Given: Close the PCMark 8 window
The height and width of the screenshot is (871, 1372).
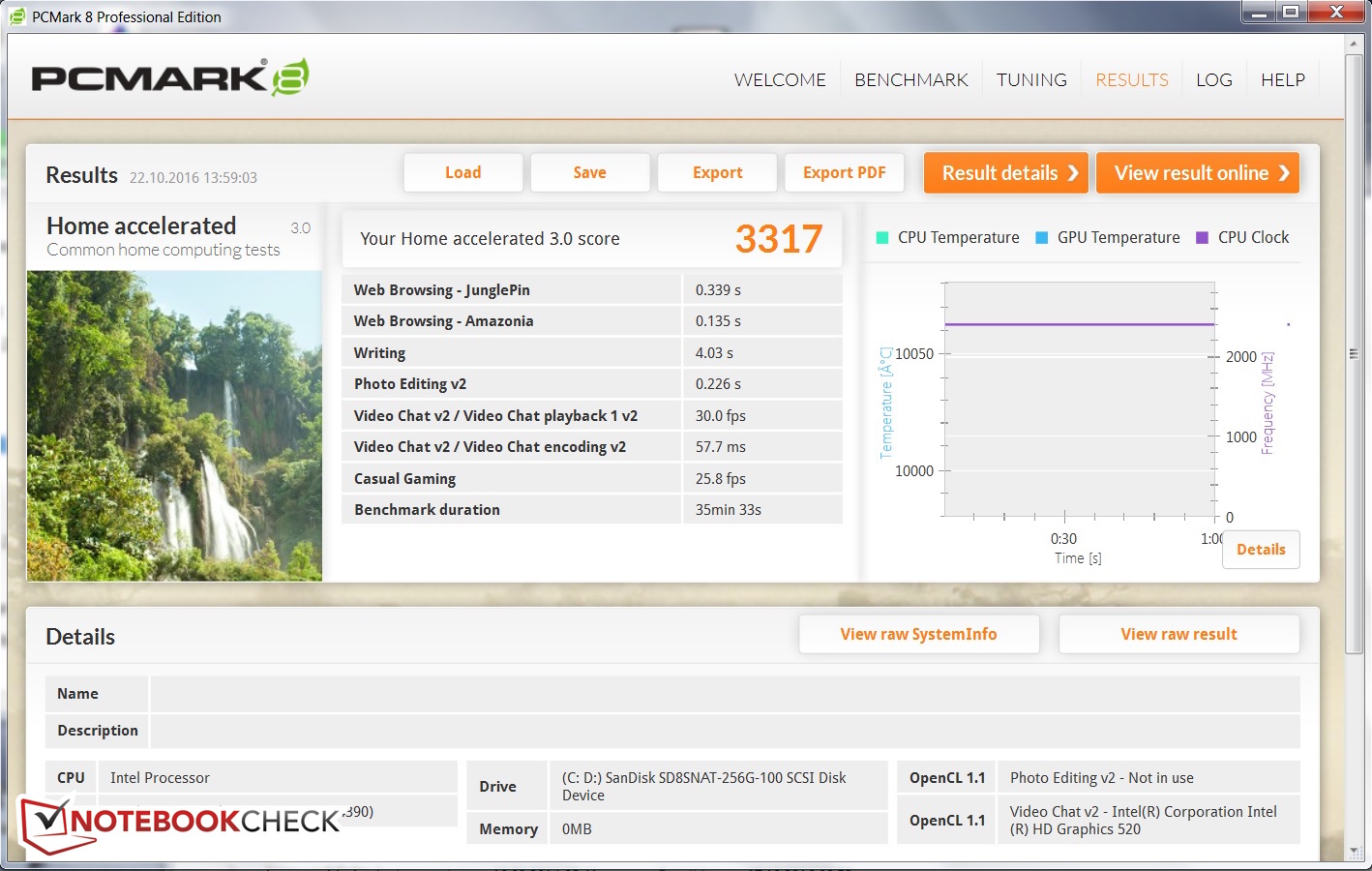Looking at the screenshot, I should point(1336,13).
